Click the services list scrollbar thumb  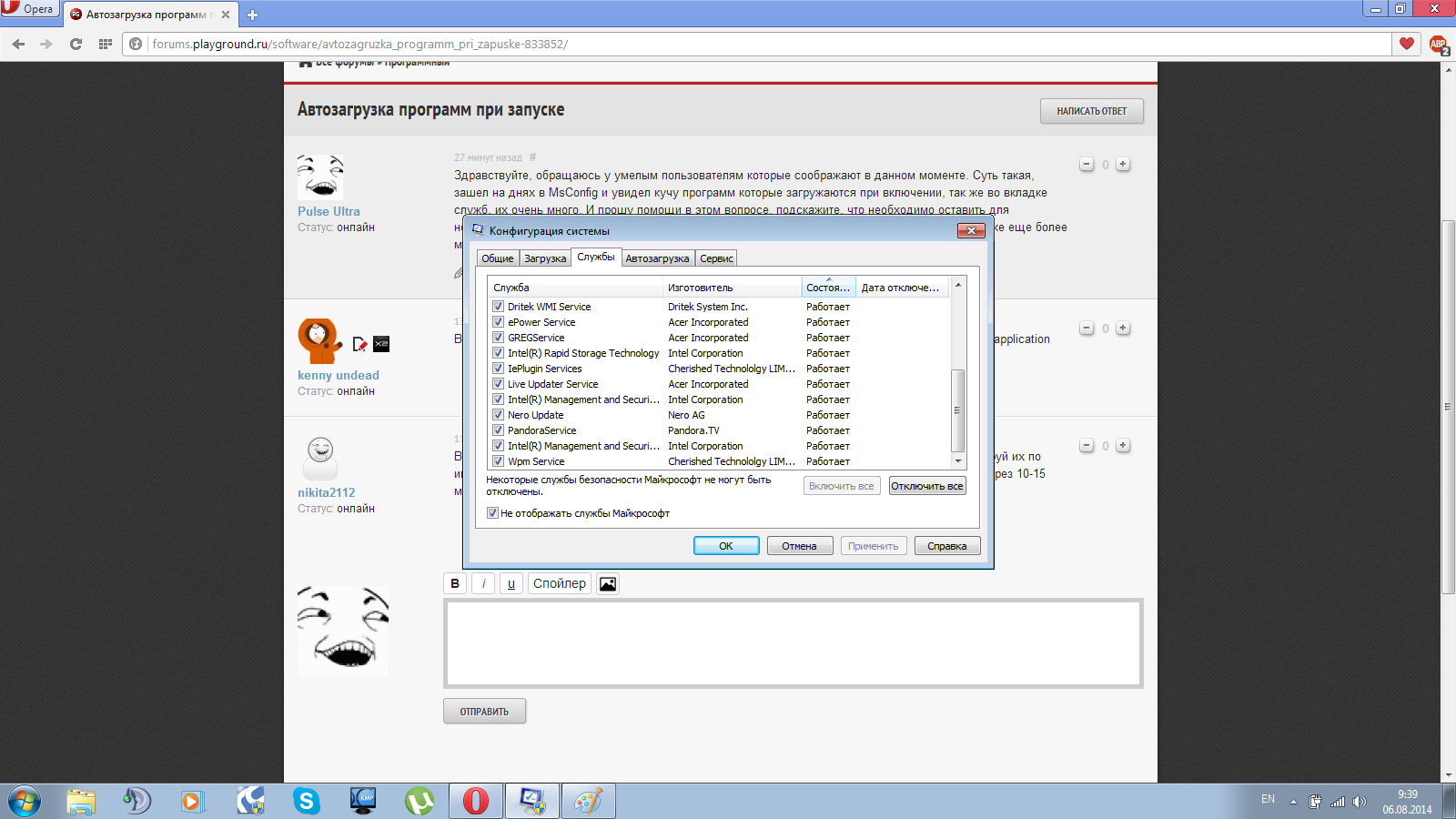click(957, 410)
